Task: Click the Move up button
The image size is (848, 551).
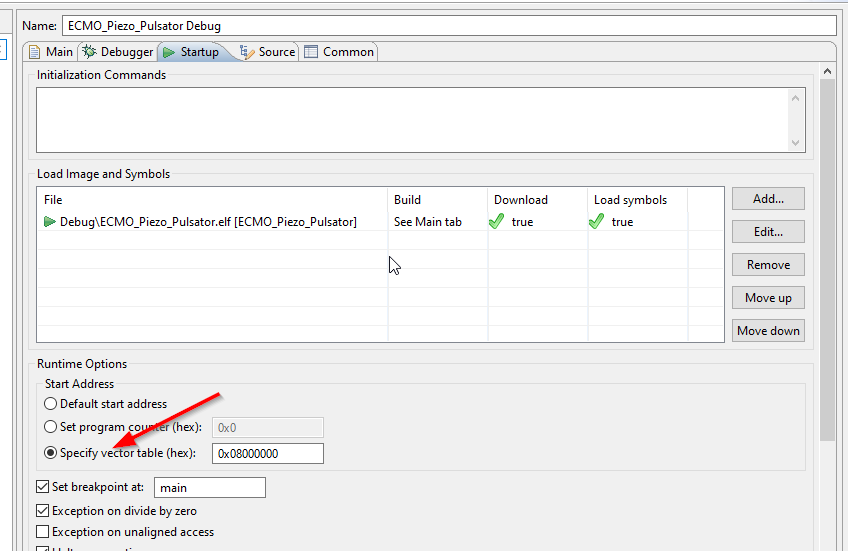Action: click(x=768, y=298)
